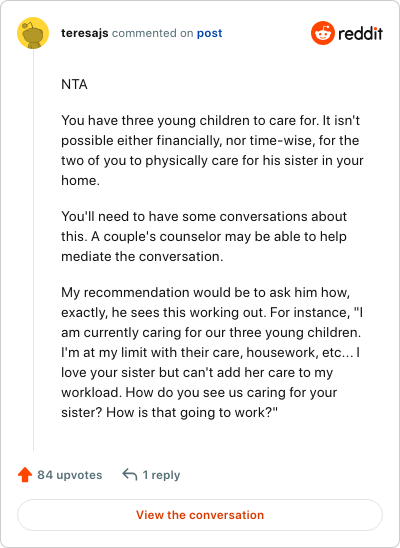This screenshot has height=548, width=400.
Task: Open the teresajs username profile link
Action: point(85,33)
